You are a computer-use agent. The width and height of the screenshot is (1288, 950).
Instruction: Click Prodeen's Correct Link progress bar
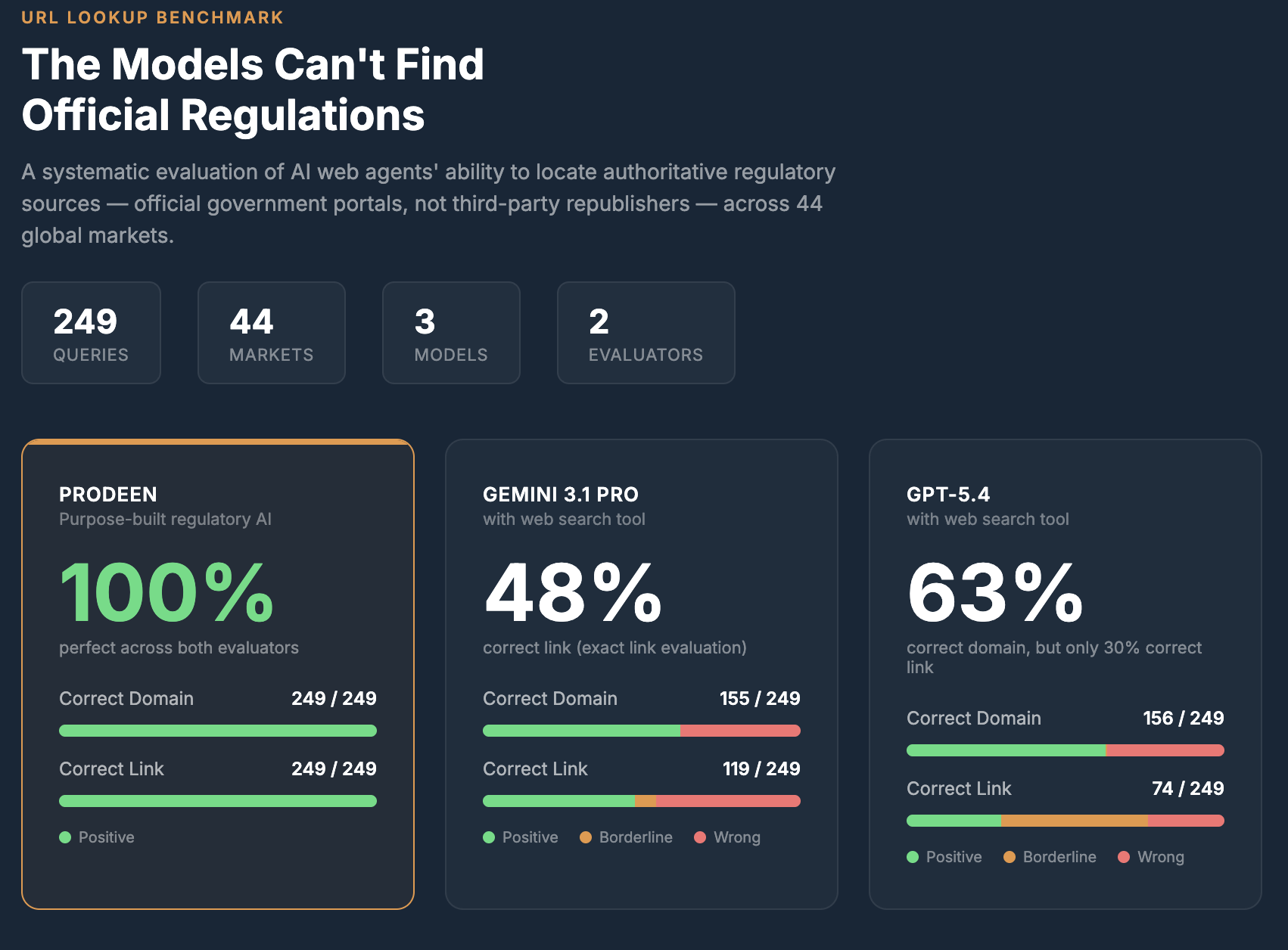tap(218, 801)
